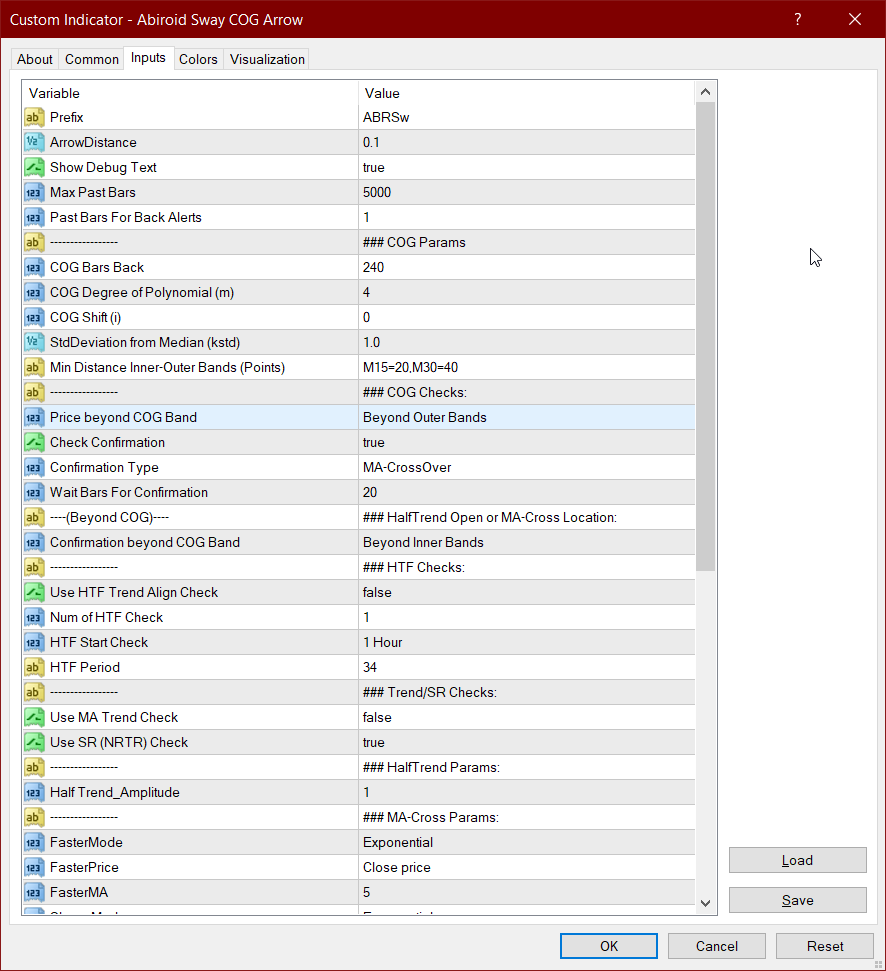Screen dimensions: 886x971
Task: Open the About tab
Action: pos(35,59)
